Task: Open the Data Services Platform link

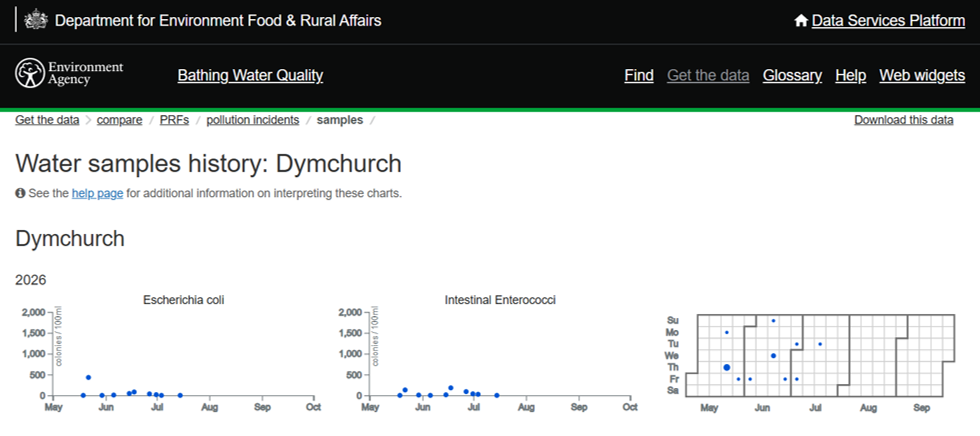Action: coord(888,21)
